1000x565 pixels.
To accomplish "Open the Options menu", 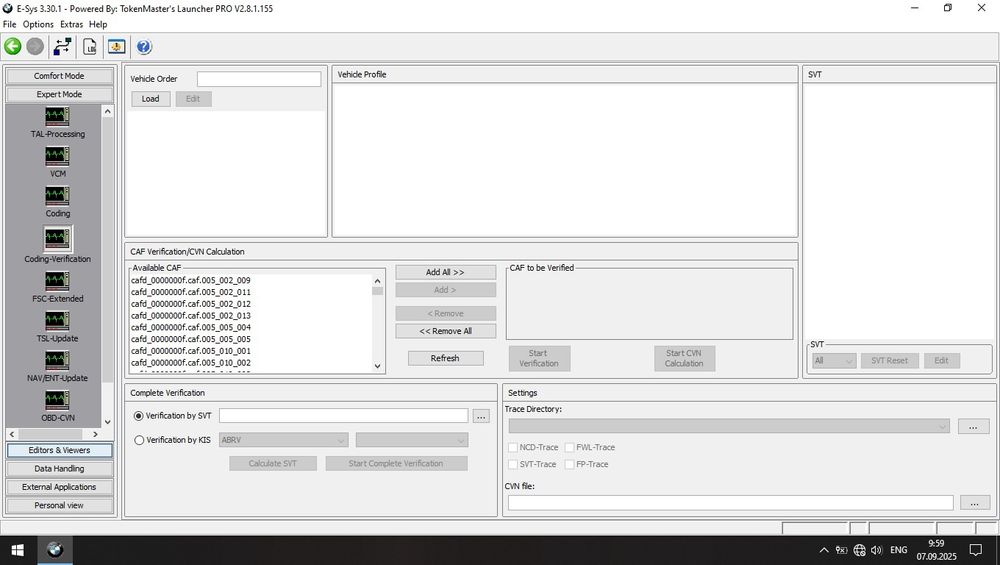I will click(38, 24).
